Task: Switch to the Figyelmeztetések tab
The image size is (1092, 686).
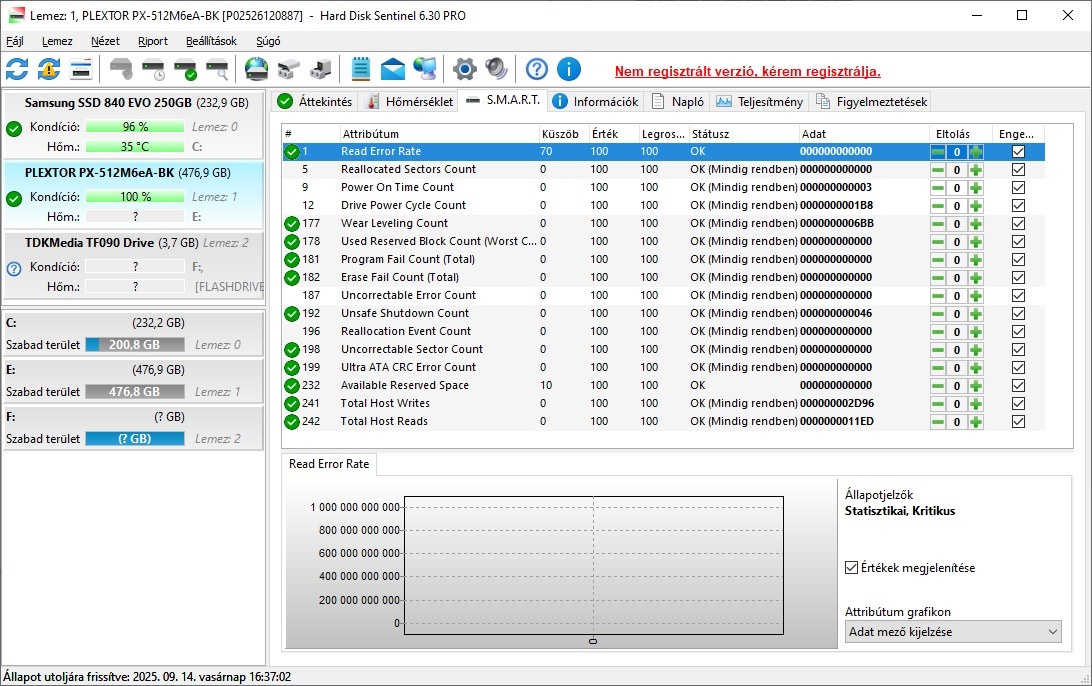Action: (x=871, y=102)
